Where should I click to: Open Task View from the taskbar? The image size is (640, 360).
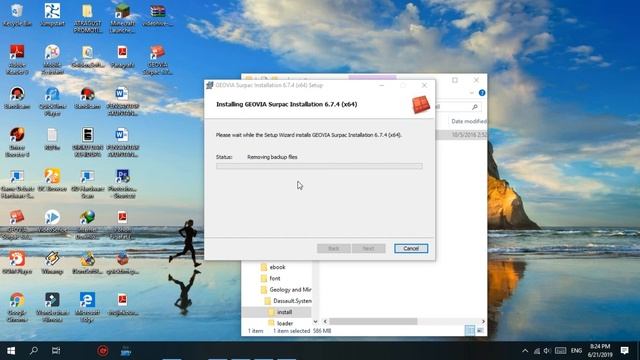56,351
